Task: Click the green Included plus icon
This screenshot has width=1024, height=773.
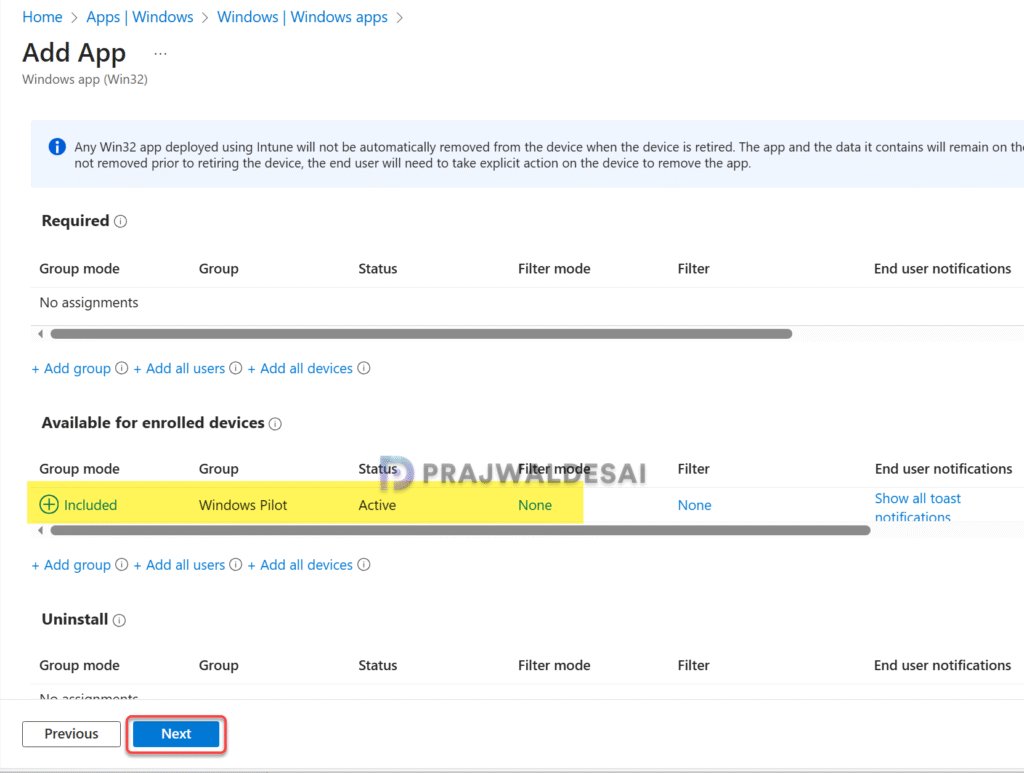Action: tap(49, 505)
